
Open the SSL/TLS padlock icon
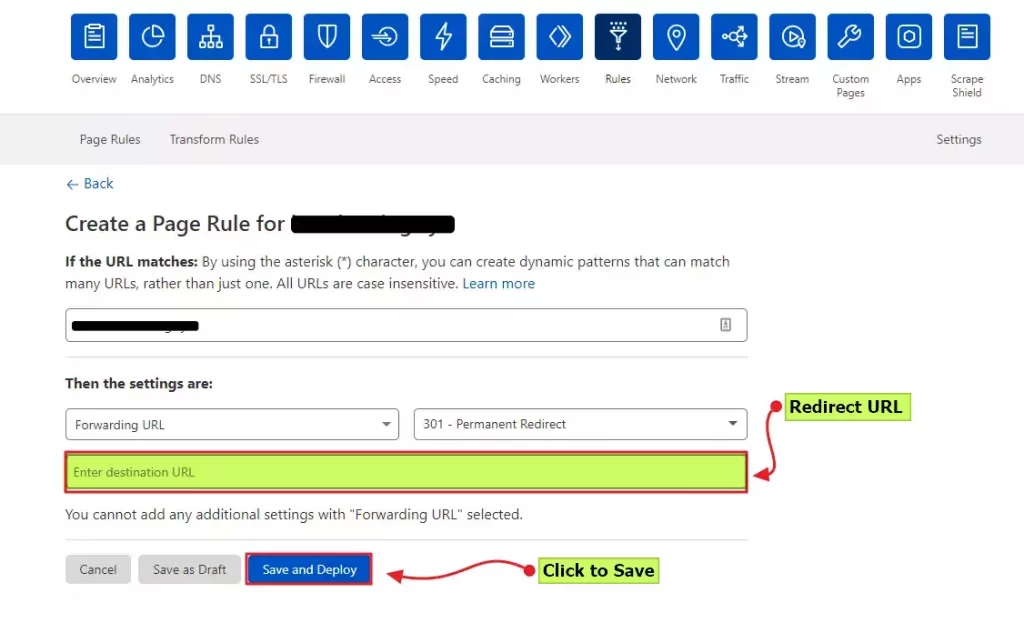[x=268, y=37]
